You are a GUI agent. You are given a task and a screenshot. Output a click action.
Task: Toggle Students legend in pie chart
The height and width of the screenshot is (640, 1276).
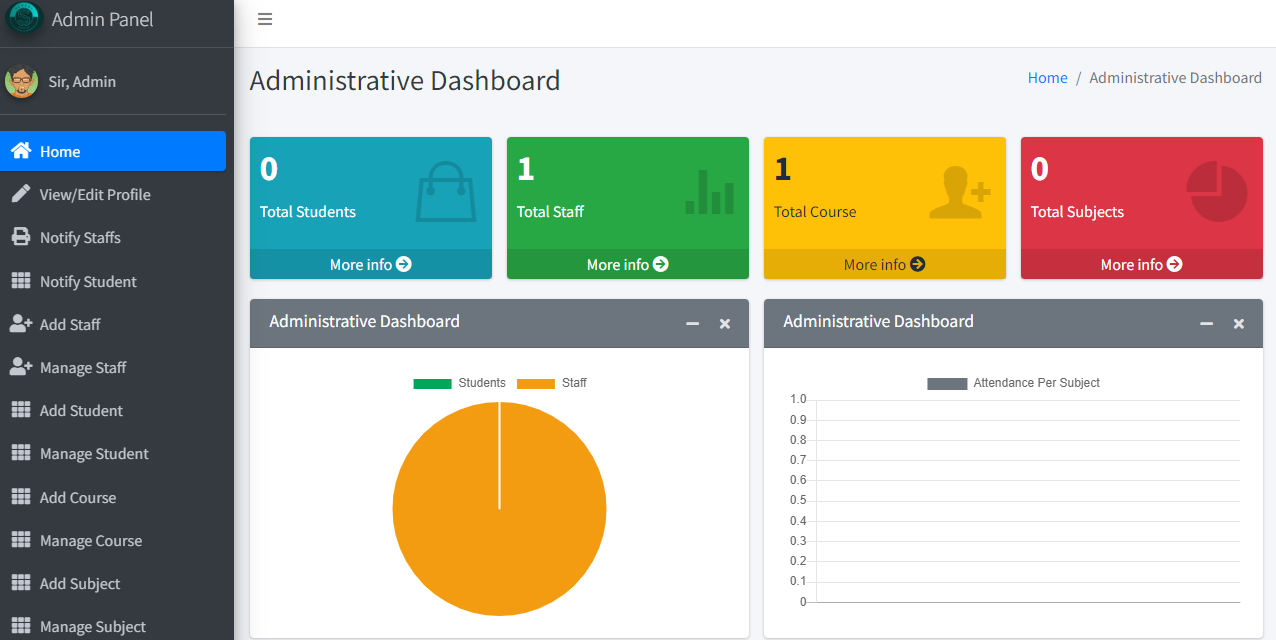pos(459,383)
